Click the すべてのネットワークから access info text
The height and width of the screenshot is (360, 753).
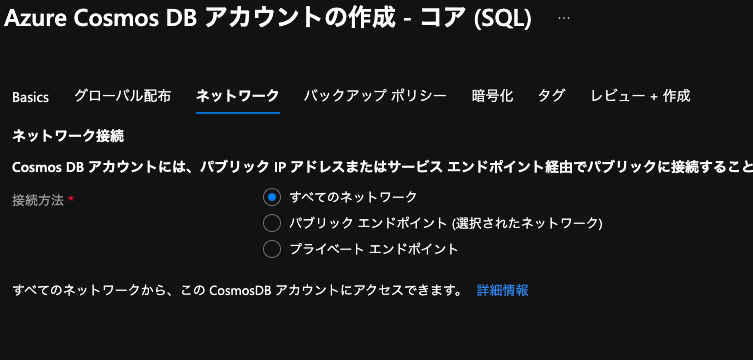tap(238, 290)
